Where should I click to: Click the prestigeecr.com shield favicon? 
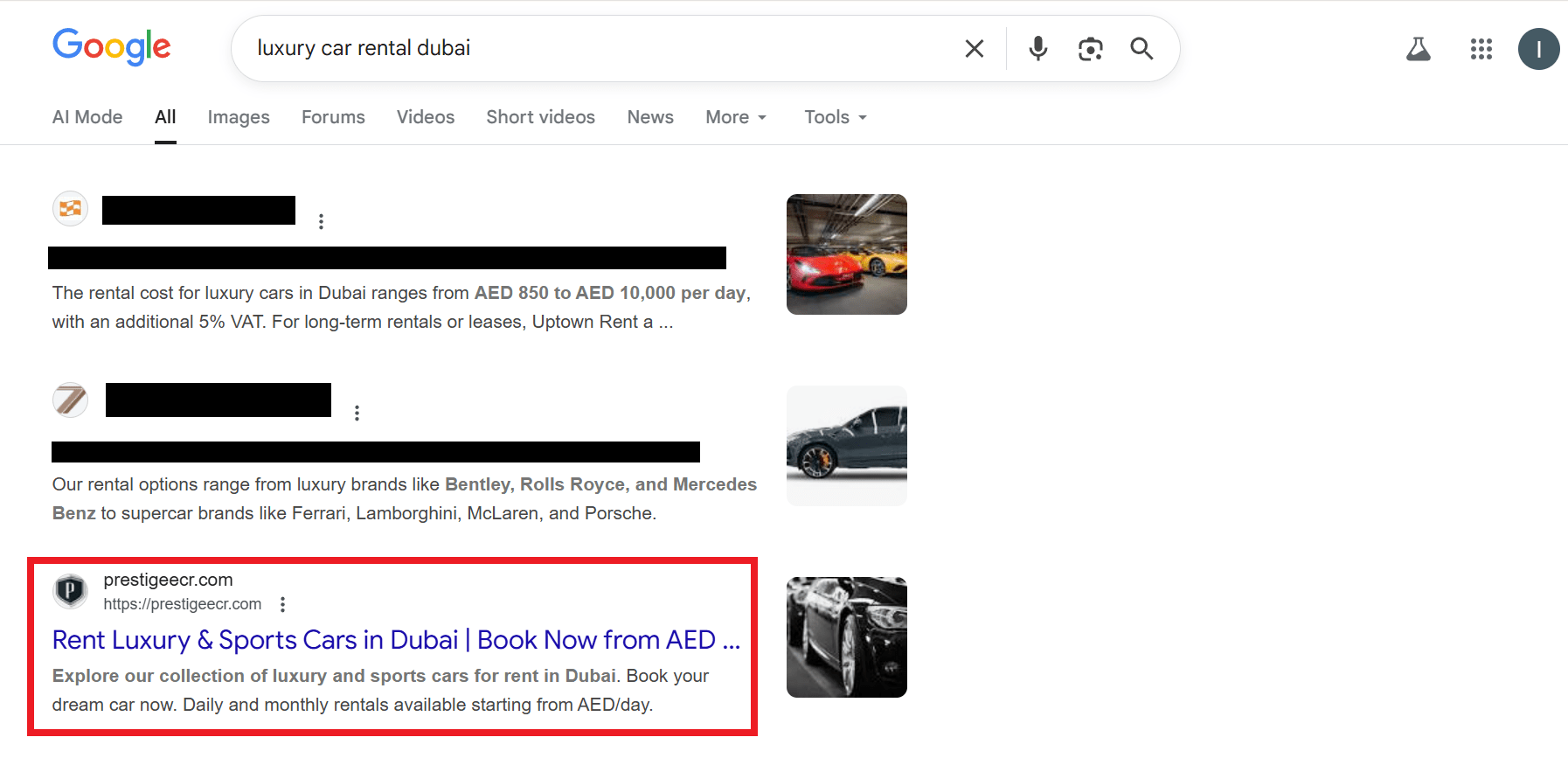click(70, 592)
